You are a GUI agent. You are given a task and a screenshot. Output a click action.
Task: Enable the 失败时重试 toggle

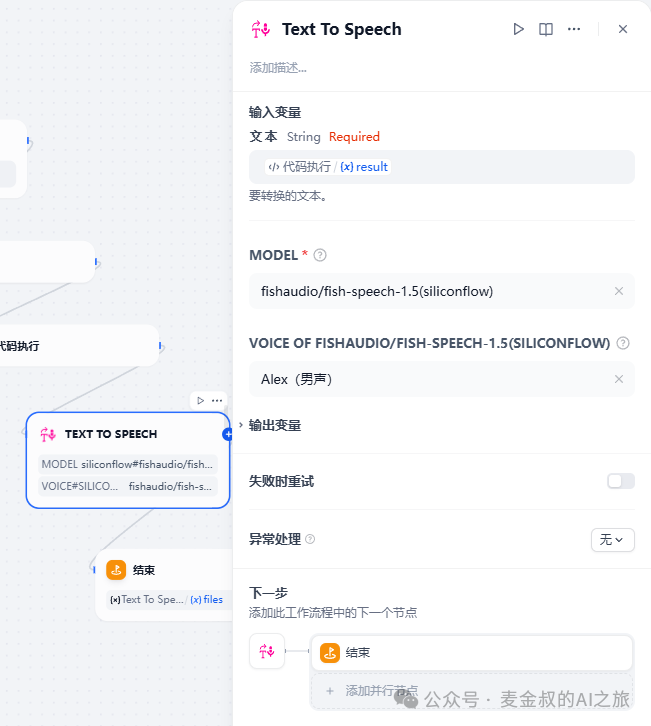620,481
